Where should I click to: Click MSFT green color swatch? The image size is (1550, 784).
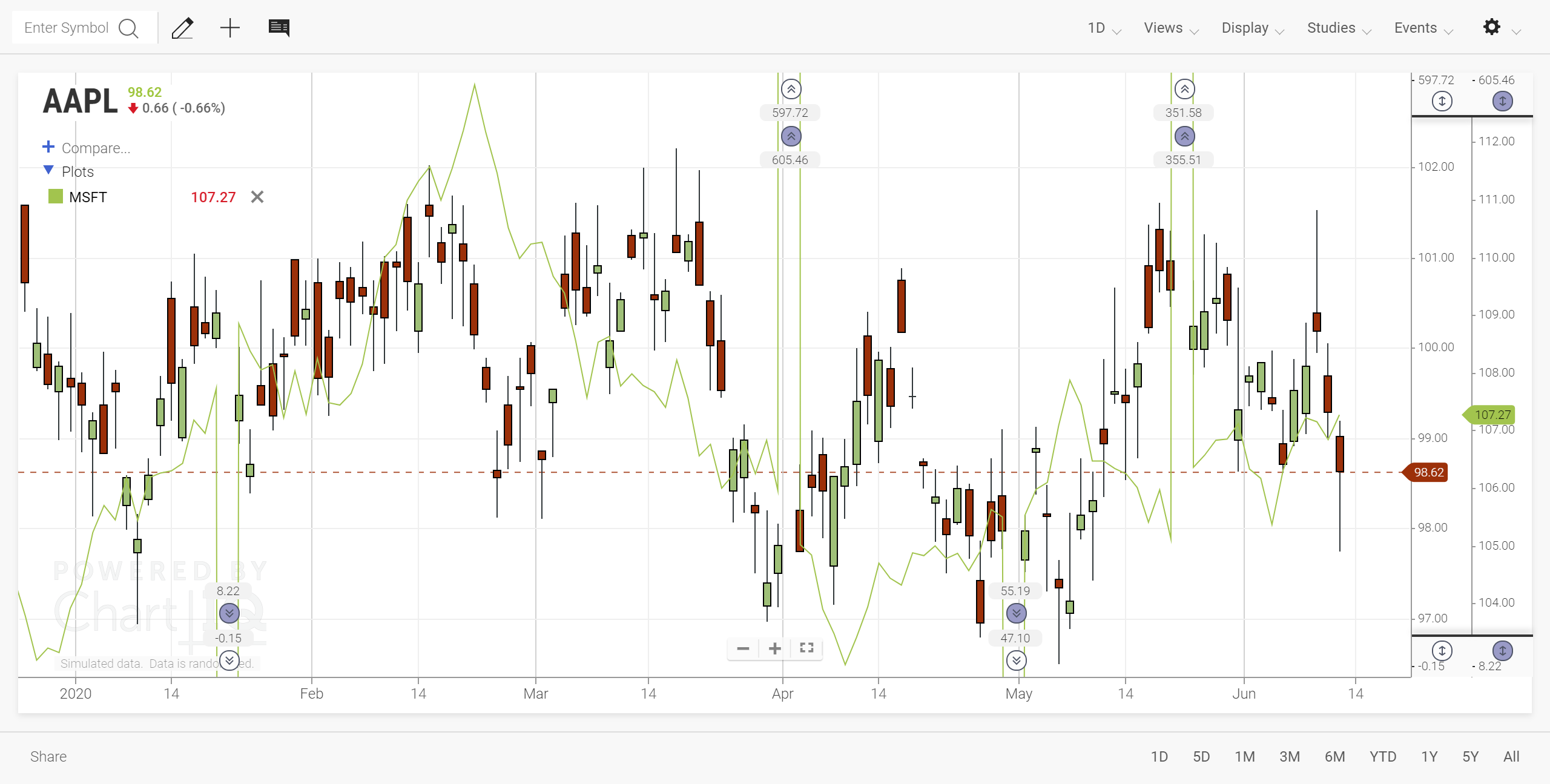(x=56, y=196)
